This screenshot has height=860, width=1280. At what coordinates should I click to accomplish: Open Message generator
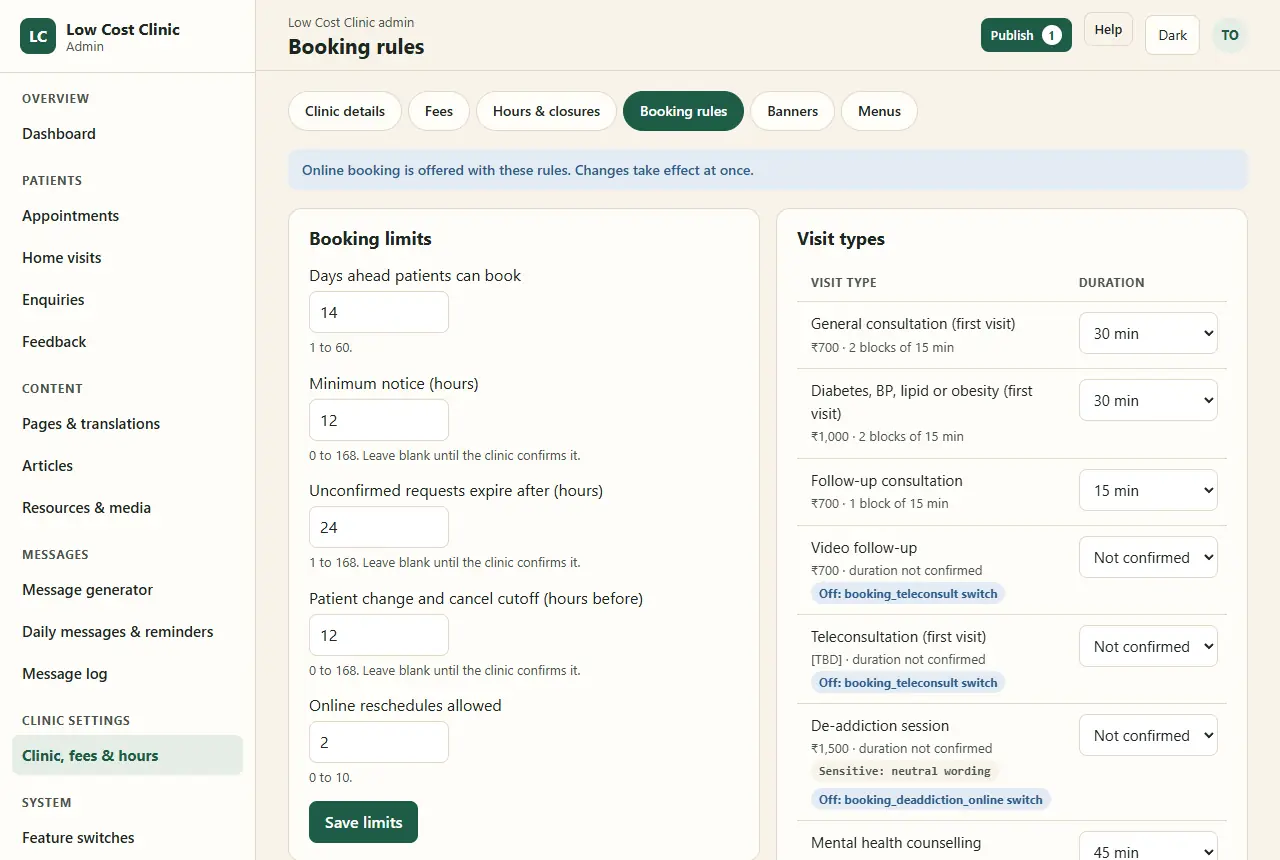click(x=127, y=590)
